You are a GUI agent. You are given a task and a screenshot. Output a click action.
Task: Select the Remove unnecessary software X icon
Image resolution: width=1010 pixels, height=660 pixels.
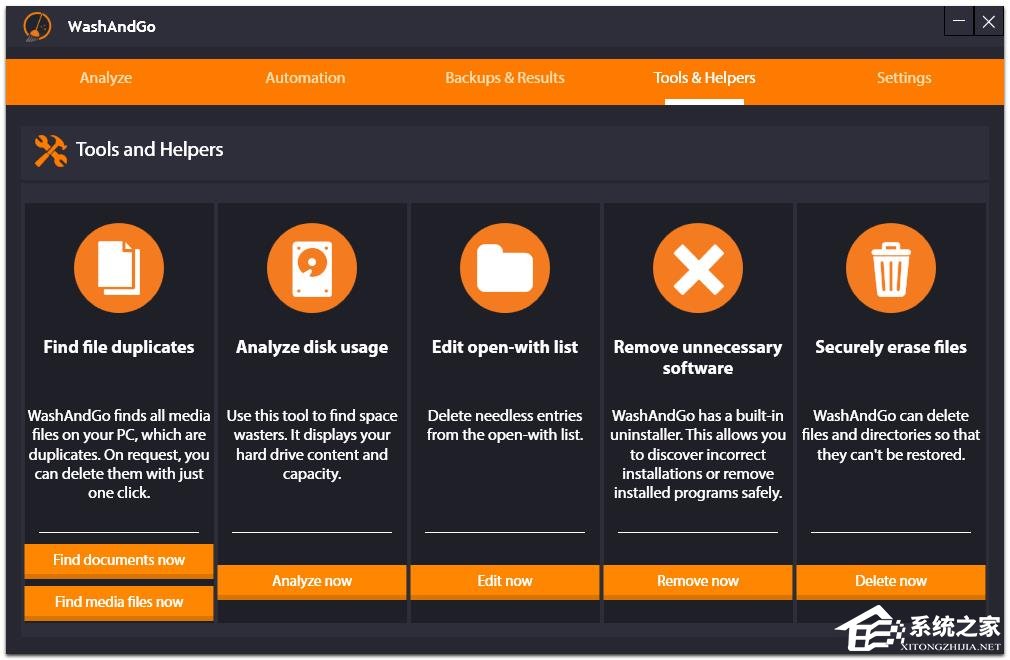pyautogui.click(x=698, y=268)
